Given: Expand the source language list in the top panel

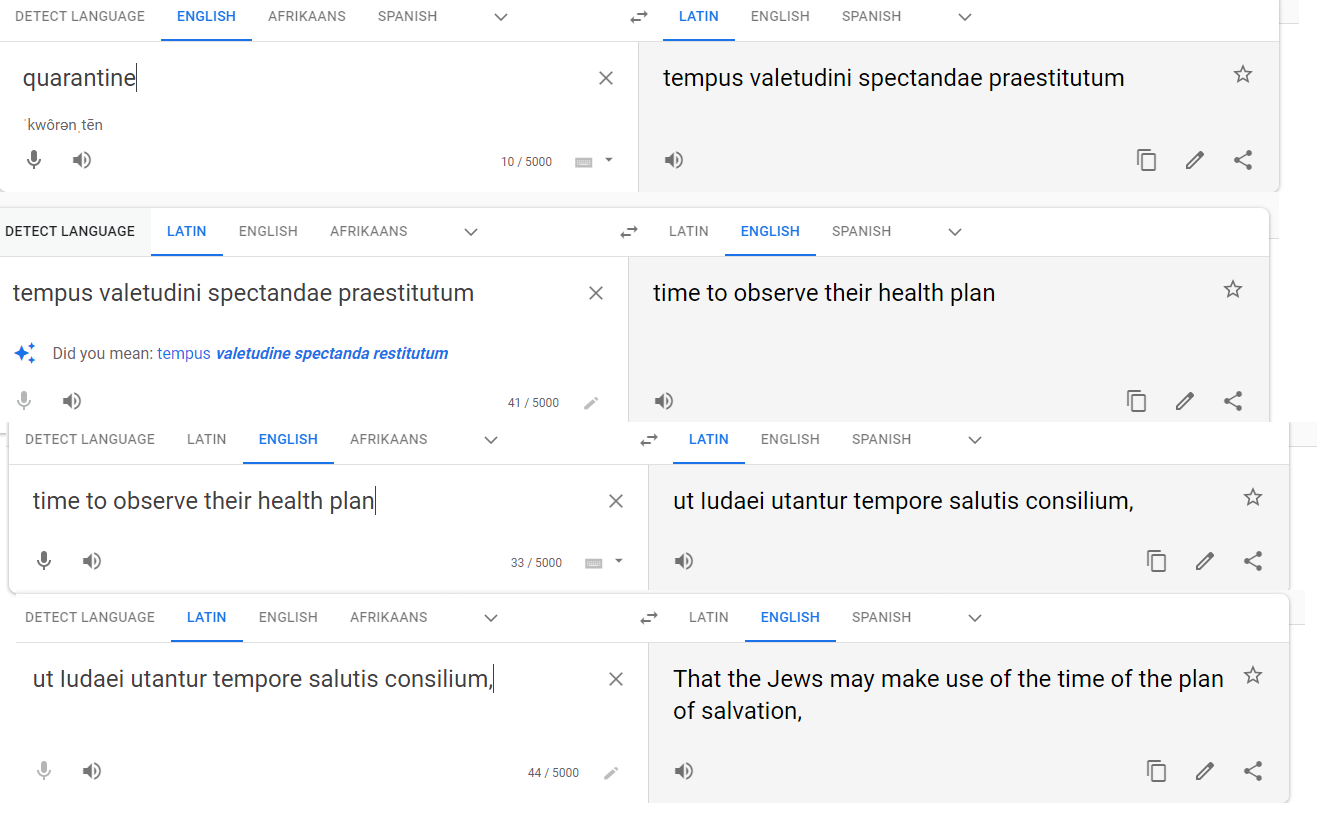Looking at the screenshot, I should (501, 17).
